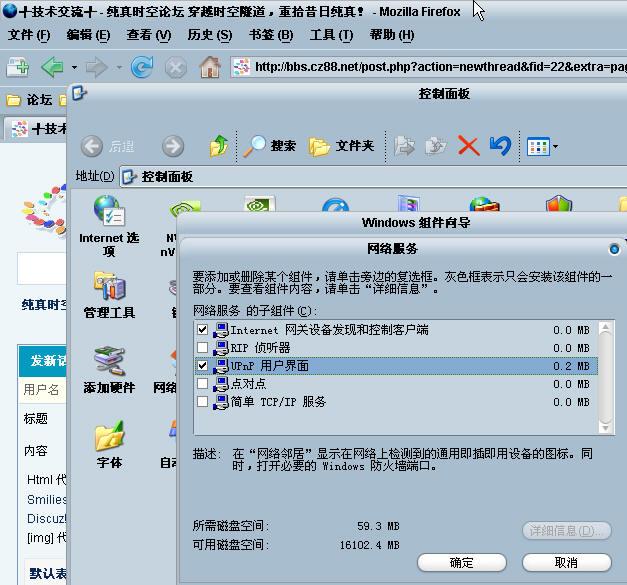This screenshot has width=627, height=585.
Task: Click Firefox stop loading icon
Action: (176, 67)
